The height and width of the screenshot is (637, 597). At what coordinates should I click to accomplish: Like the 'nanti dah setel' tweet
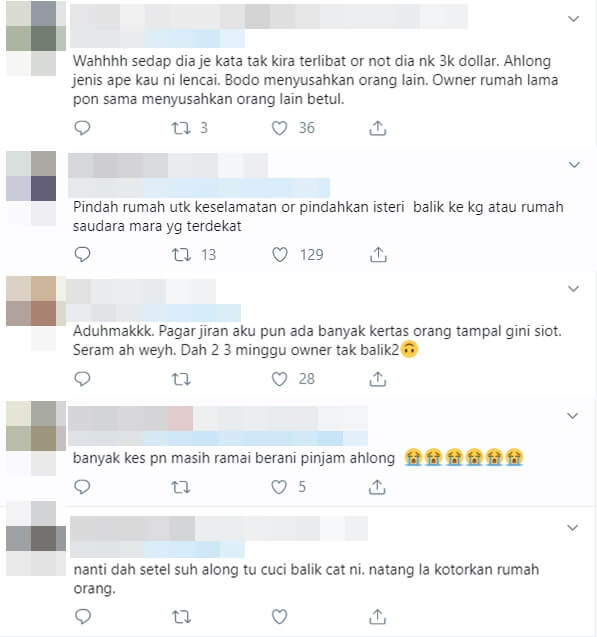279,617
